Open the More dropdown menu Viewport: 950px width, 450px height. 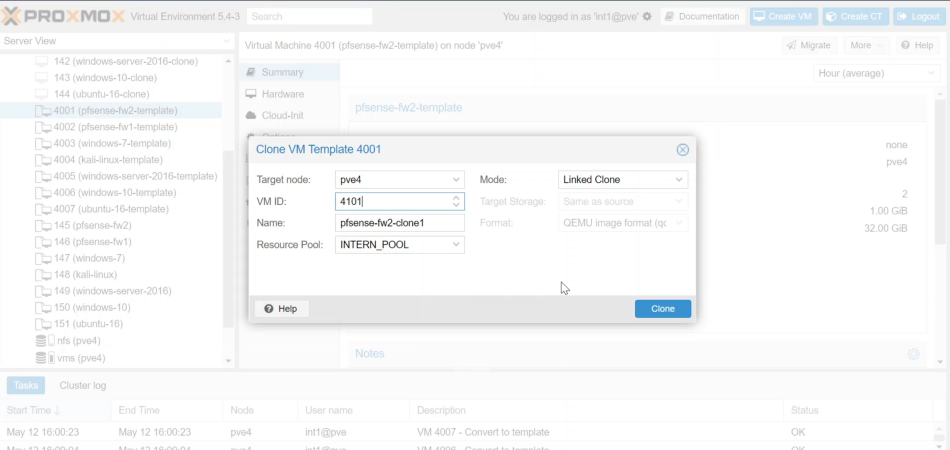(866, 45)
